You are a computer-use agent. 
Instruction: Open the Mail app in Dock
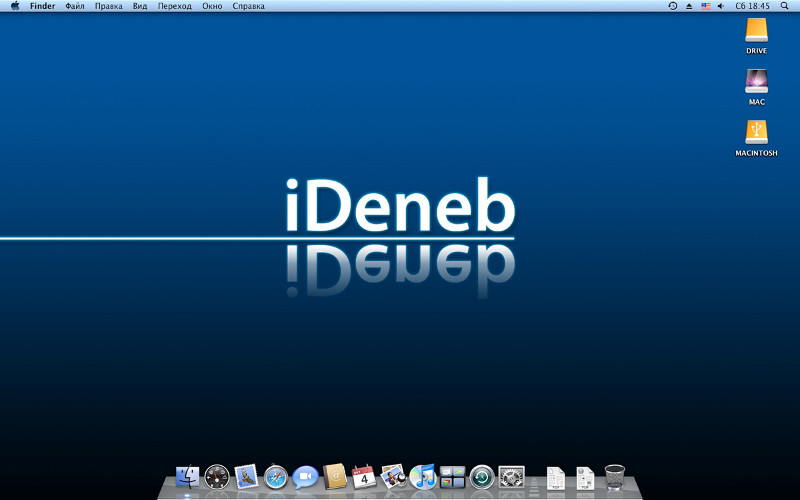coord(246,477)
